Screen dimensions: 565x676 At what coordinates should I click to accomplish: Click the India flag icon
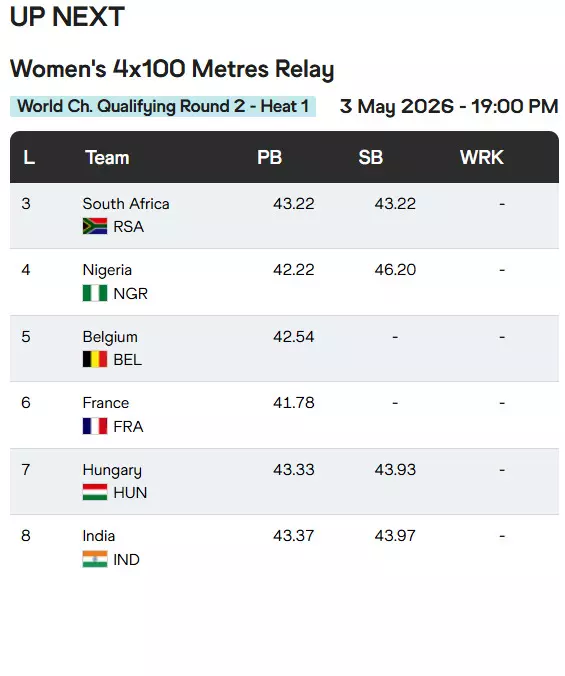95,559
